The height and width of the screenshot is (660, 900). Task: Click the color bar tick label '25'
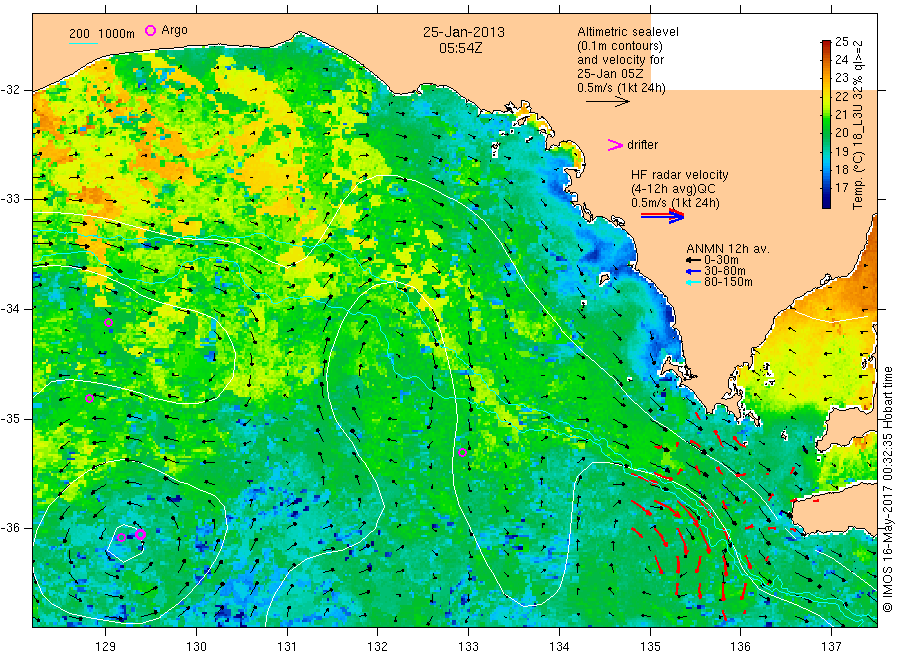841,41
